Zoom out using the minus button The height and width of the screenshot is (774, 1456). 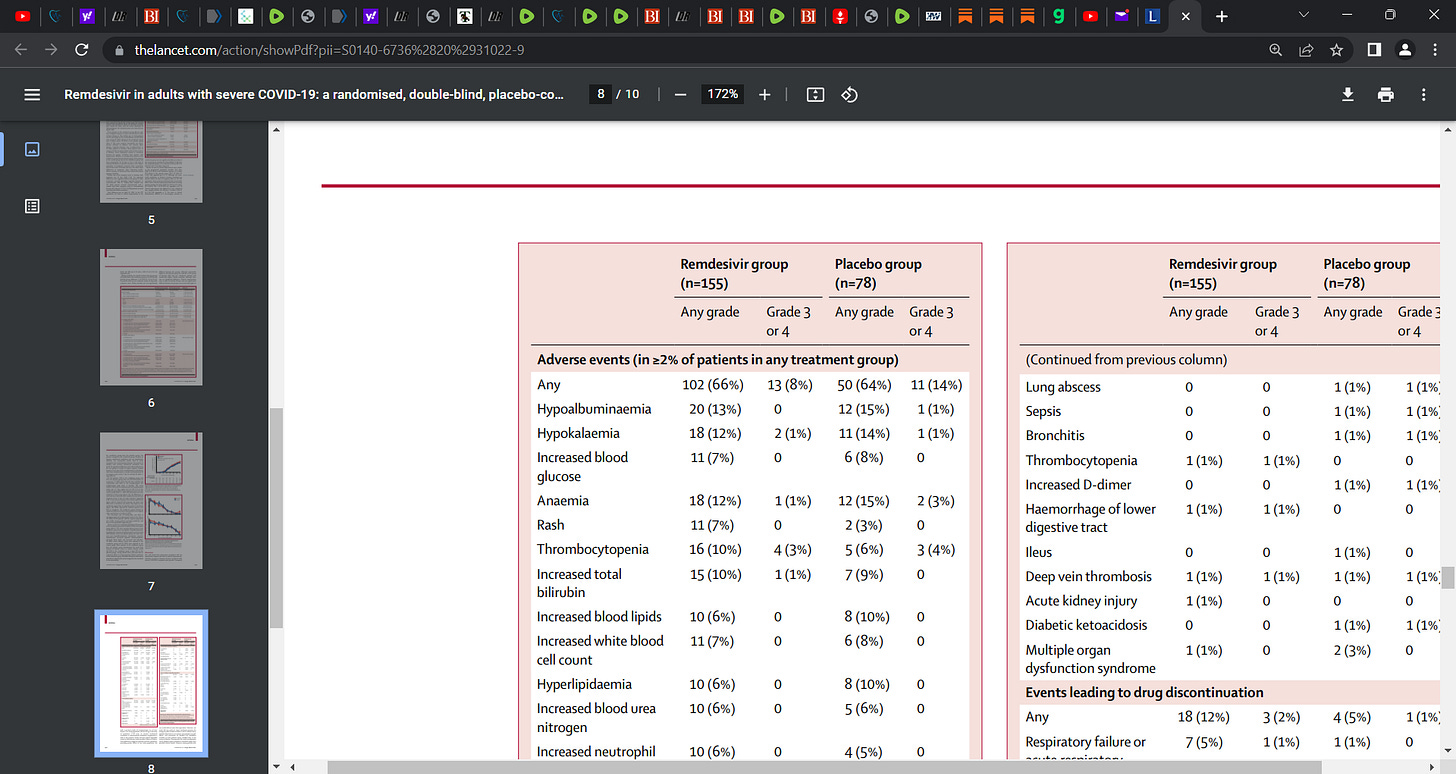pos(680,94)
